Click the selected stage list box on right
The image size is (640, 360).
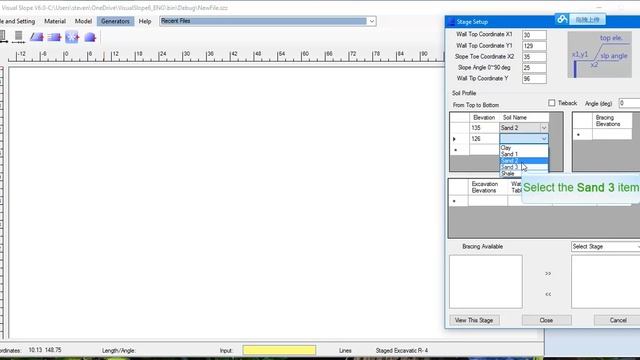605,282
